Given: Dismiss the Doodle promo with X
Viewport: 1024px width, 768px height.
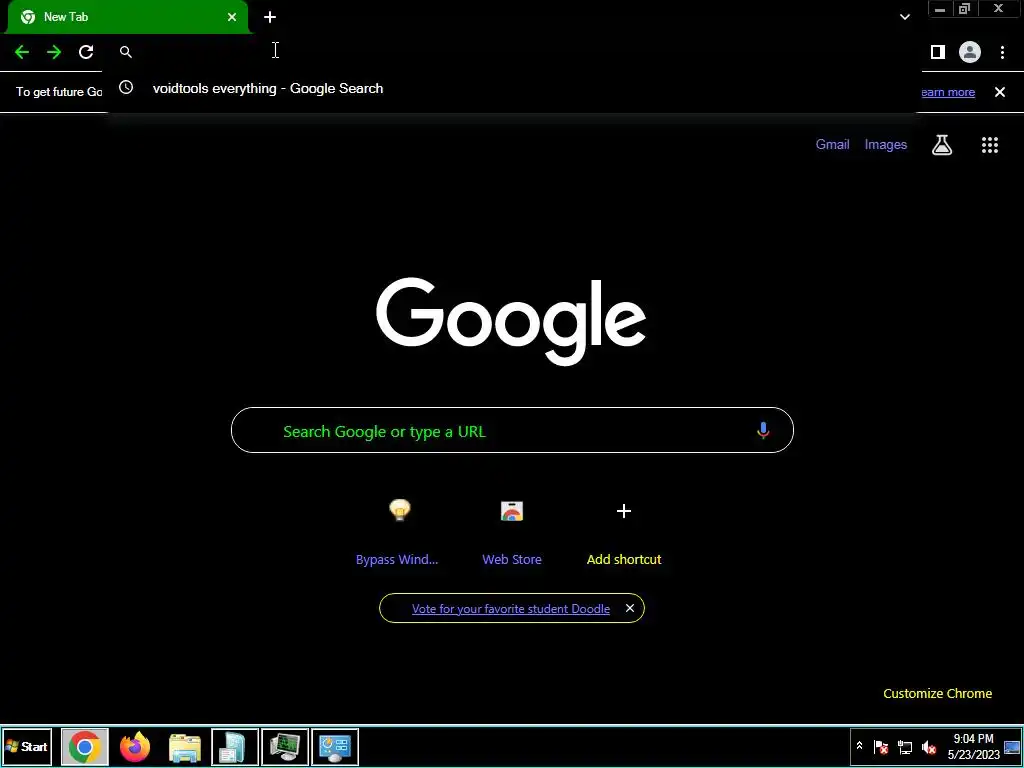Looking at the screenshot, I should pos(630,608).
